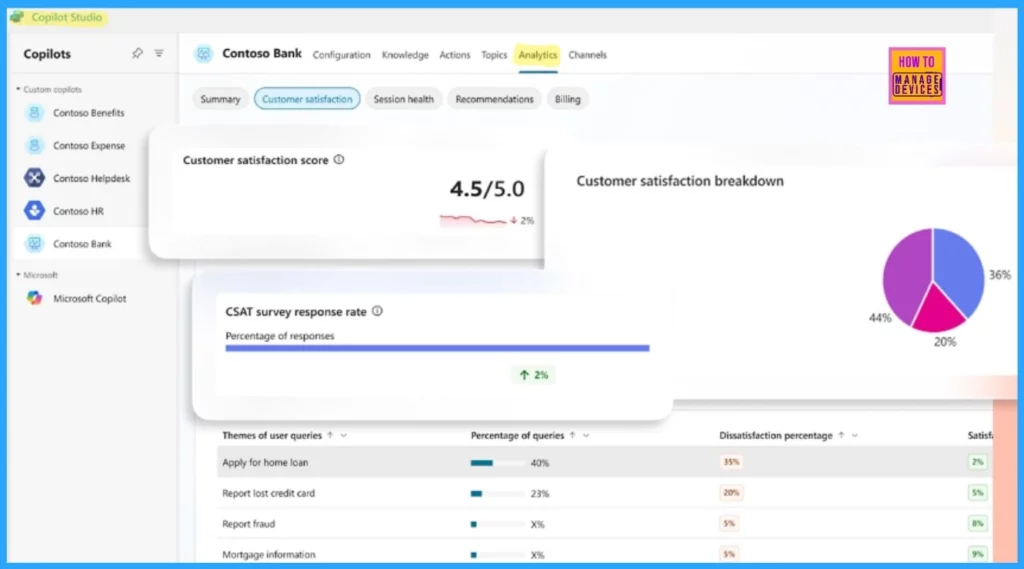Switch to Session health view
This screenshot has width=1024, height=569.
pos(404,99)
